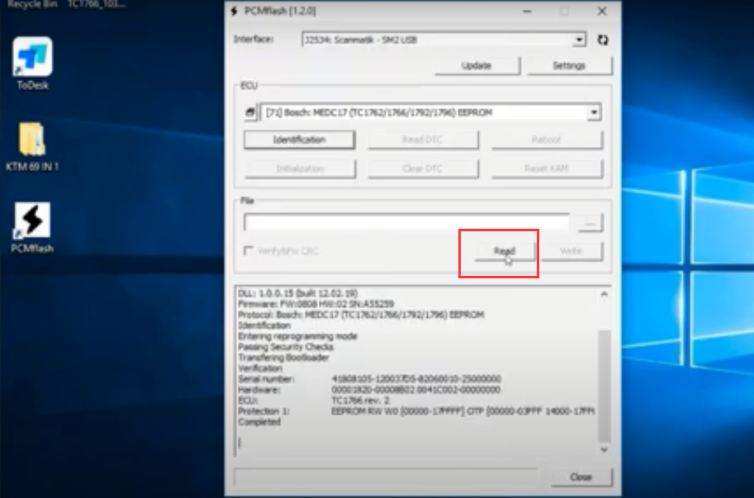Select the TC1766 desktop file
The image size is (754, 498).
pos(97,4)
